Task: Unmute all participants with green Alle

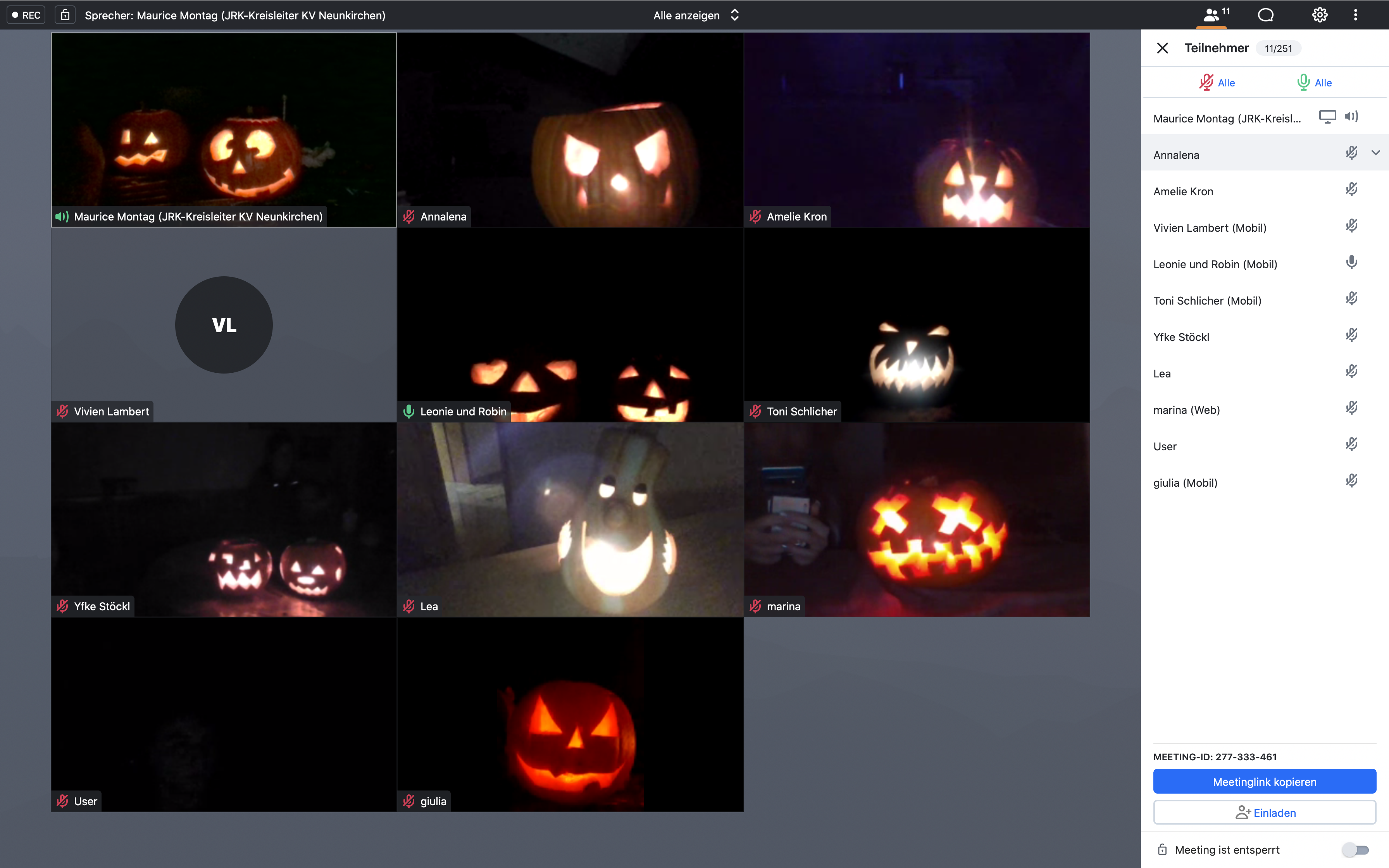Action: click(x=1314, y=82)
